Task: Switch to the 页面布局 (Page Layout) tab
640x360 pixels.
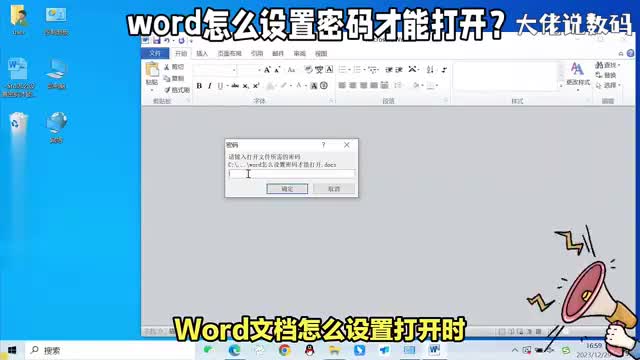Action: point(229,53)
